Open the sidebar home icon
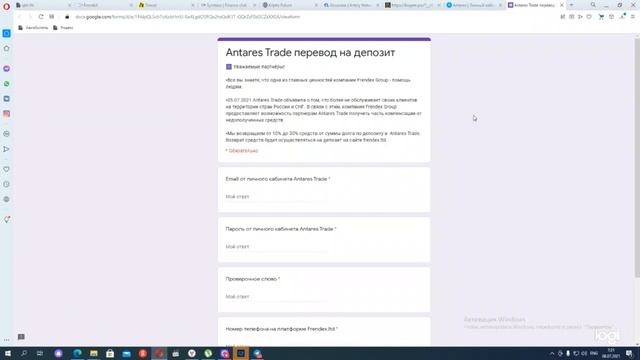The height and width of the screenshot is (360, 640). 7,49
